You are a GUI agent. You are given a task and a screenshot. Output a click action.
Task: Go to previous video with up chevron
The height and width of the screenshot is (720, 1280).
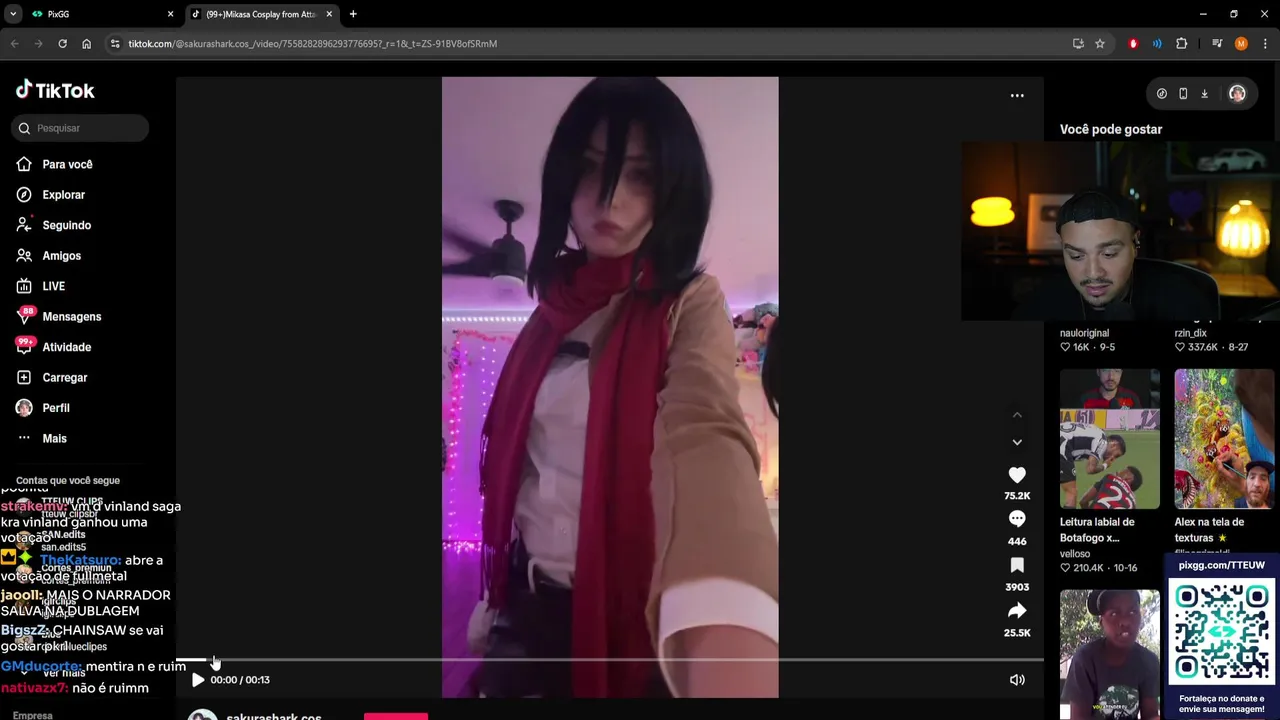pyautogui.click(x=1017, y=415)
